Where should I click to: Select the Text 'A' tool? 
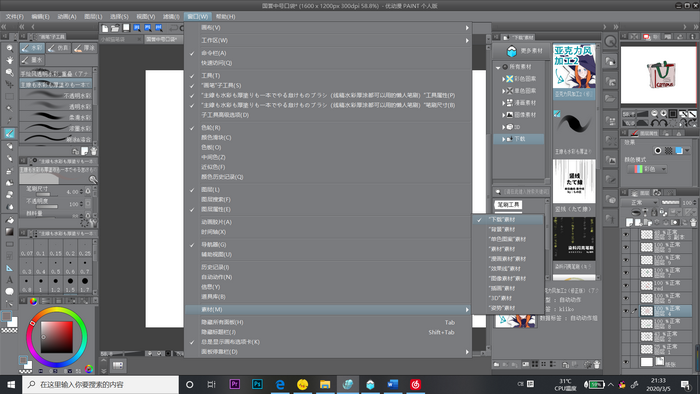(9, 280)
